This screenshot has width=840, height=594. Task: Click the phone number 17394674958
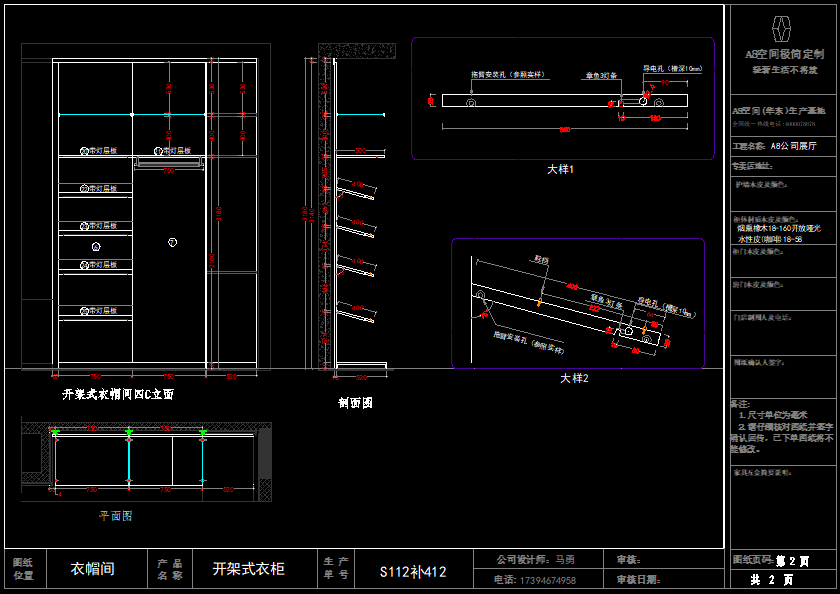point(535,580)
